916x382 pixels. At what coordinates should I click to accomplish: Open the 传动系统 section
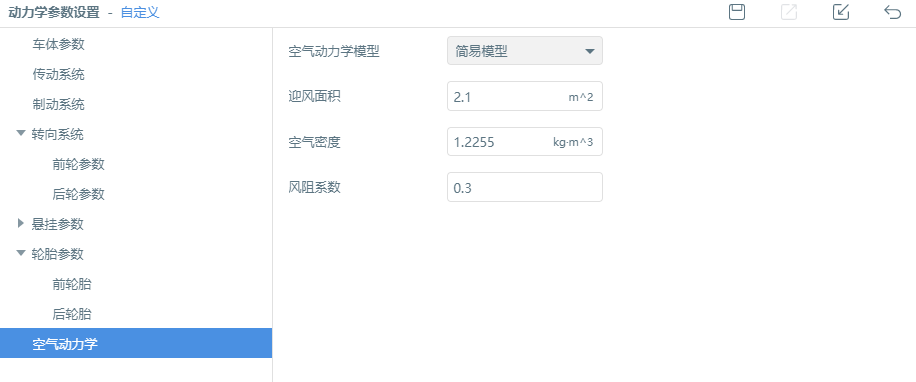[x=58, y=74]
